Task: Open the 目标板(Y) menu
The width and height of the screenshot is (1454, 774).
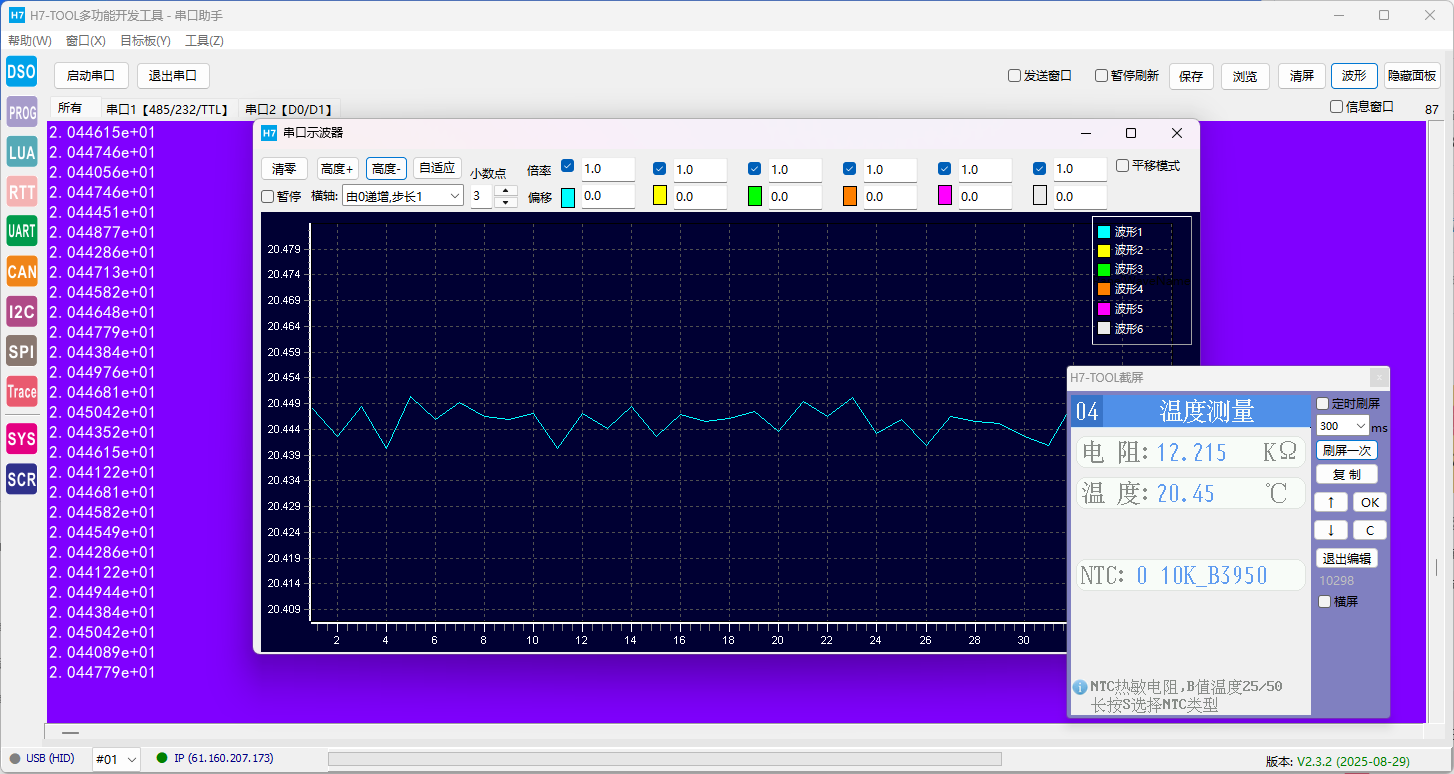Action: 145,41
